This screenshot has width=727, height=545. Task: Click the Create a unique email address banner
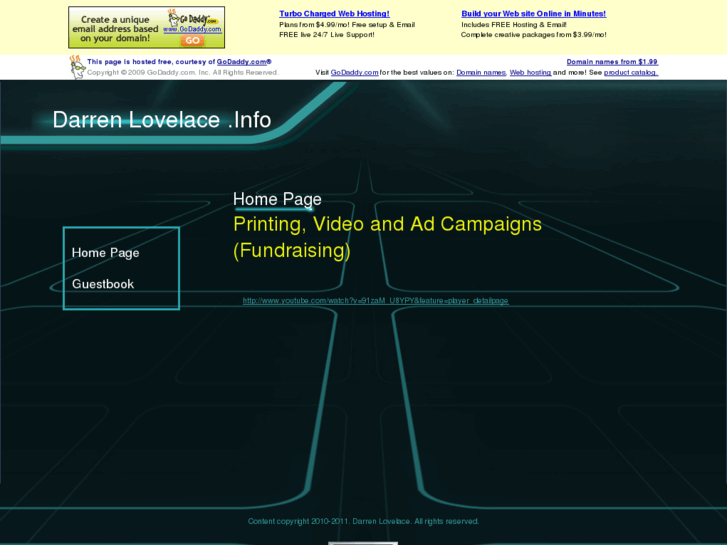(x=147, y=27)
